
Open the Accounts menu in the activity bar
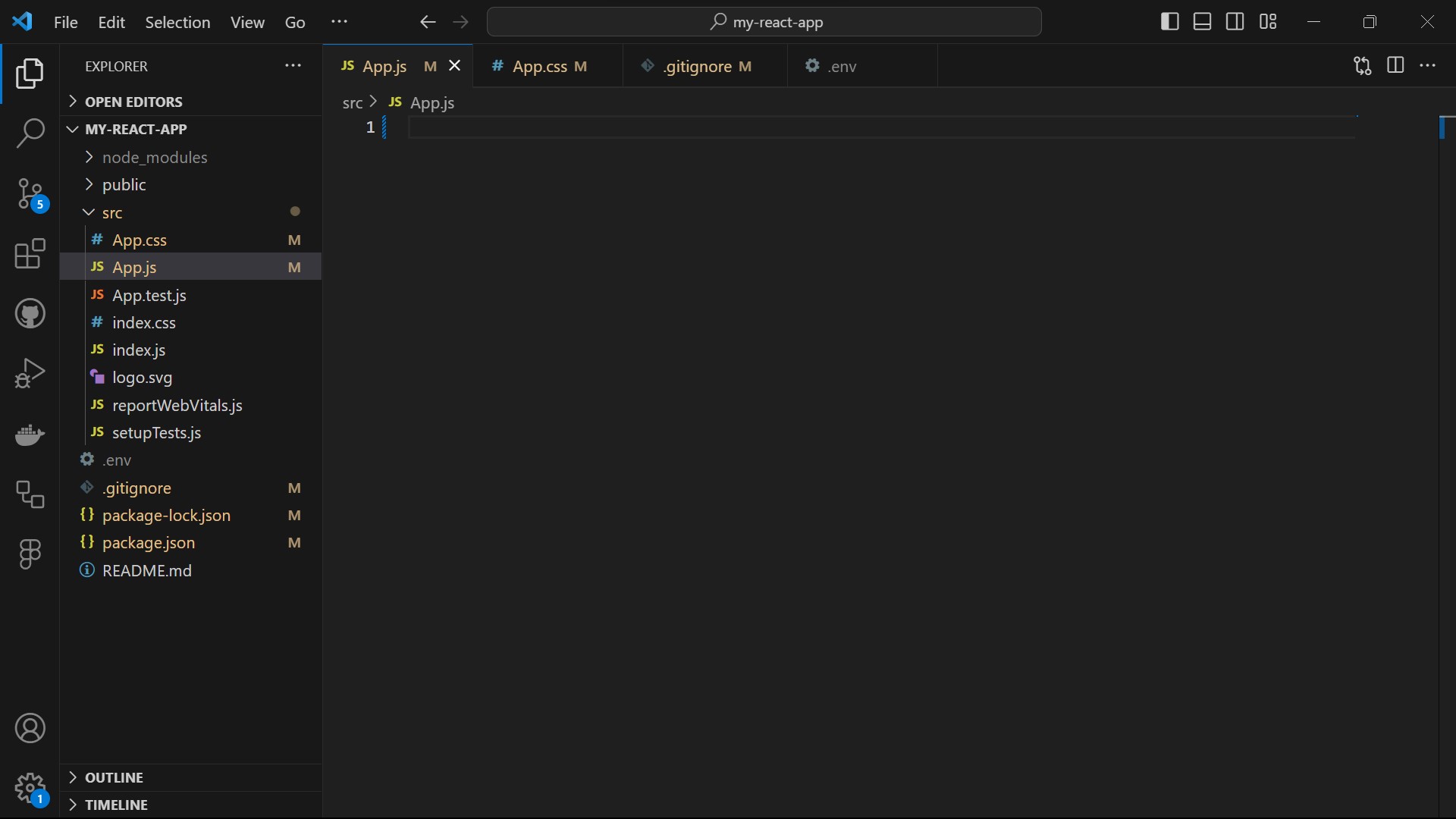click(29, 728)
